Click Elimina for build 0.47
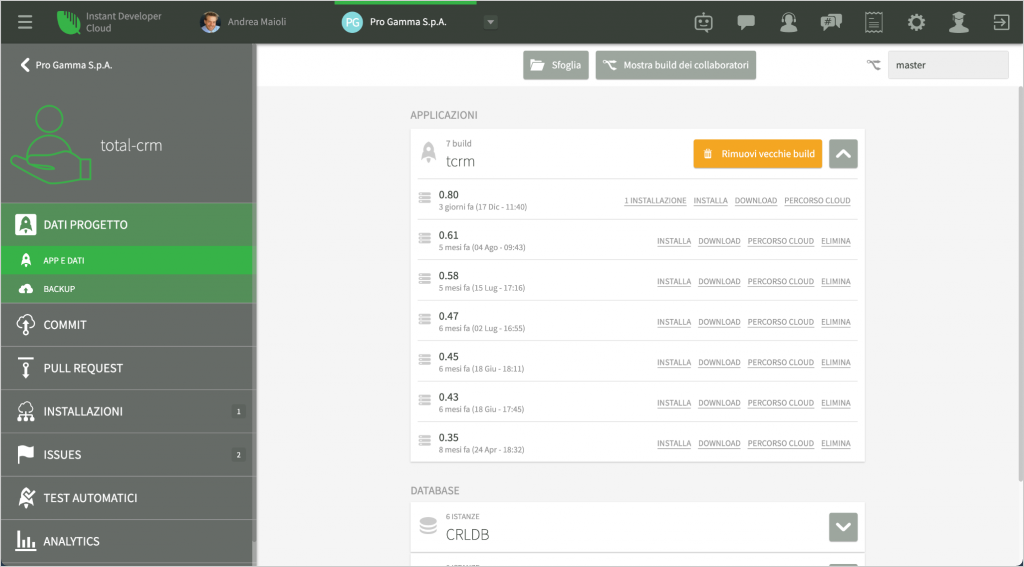 pyautogui.click(x=835, y=322)
